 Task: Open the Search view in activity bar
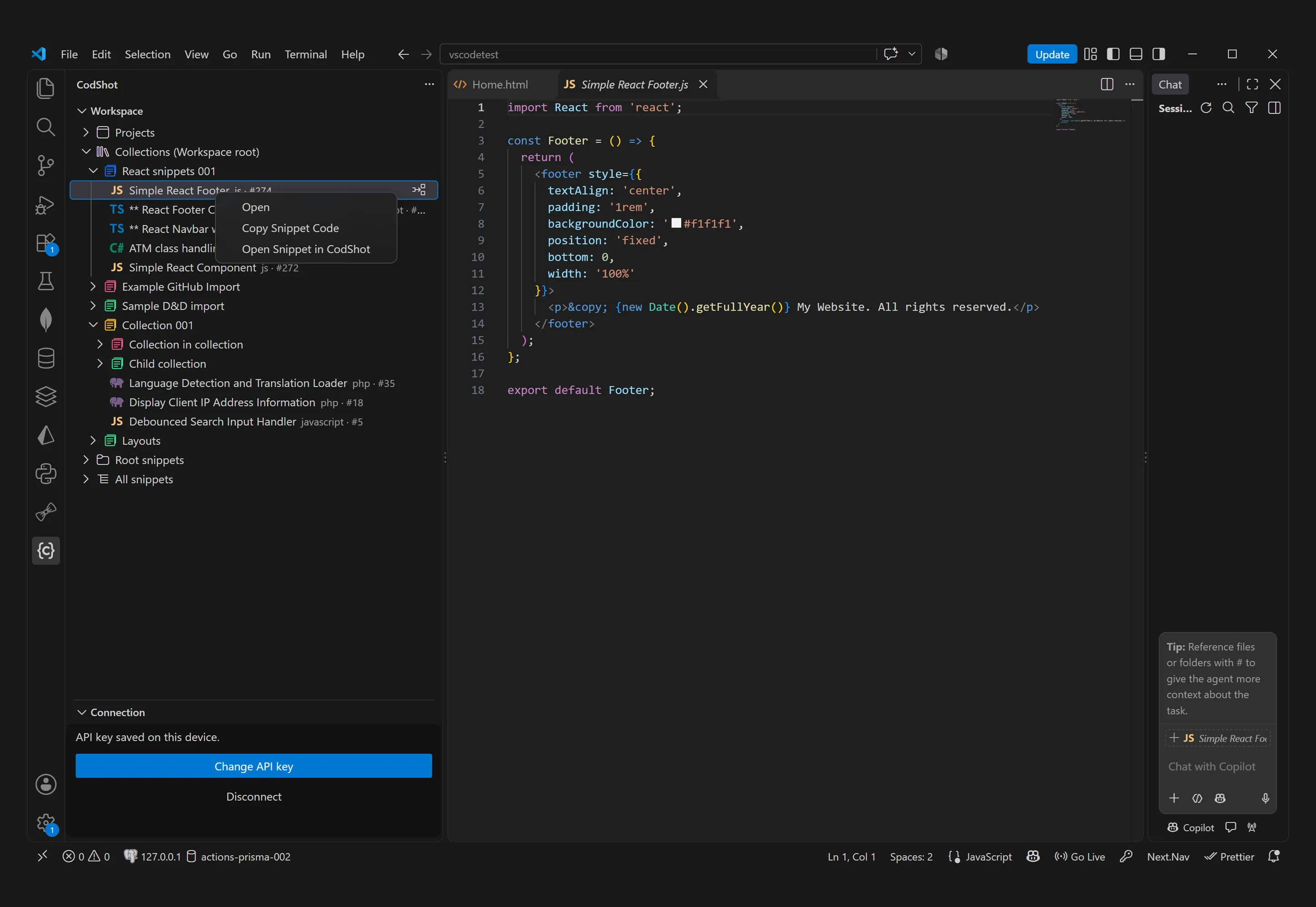click(45, 127)
